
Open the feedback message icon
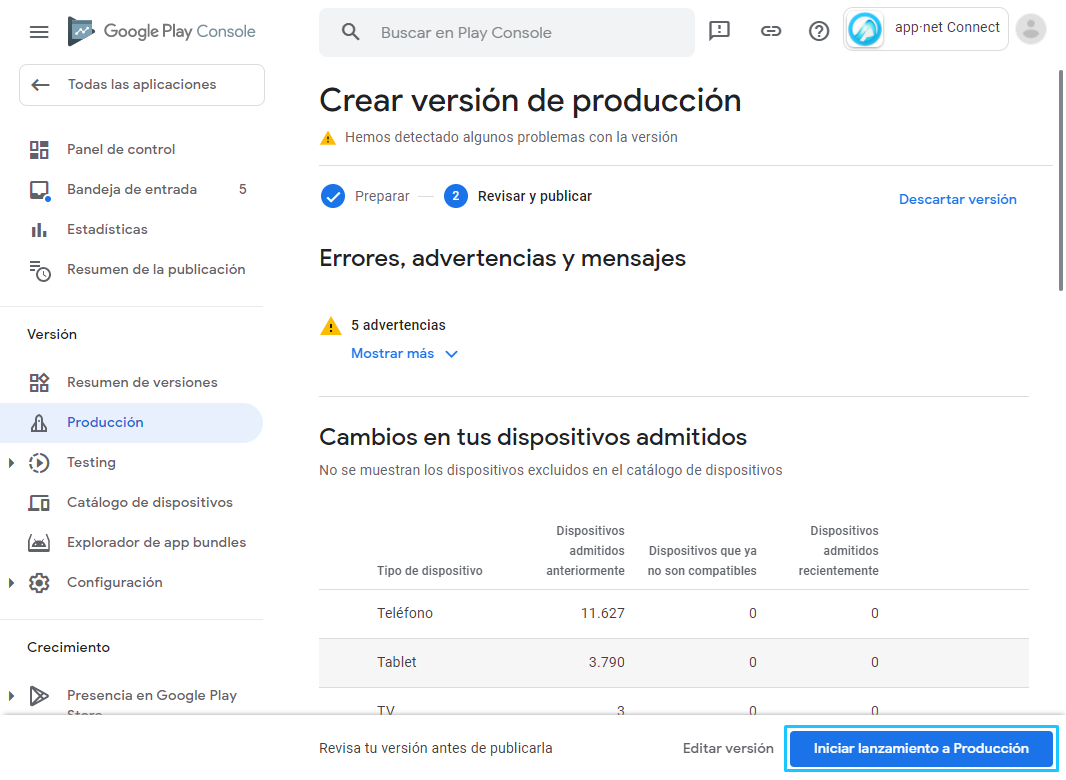719,31
